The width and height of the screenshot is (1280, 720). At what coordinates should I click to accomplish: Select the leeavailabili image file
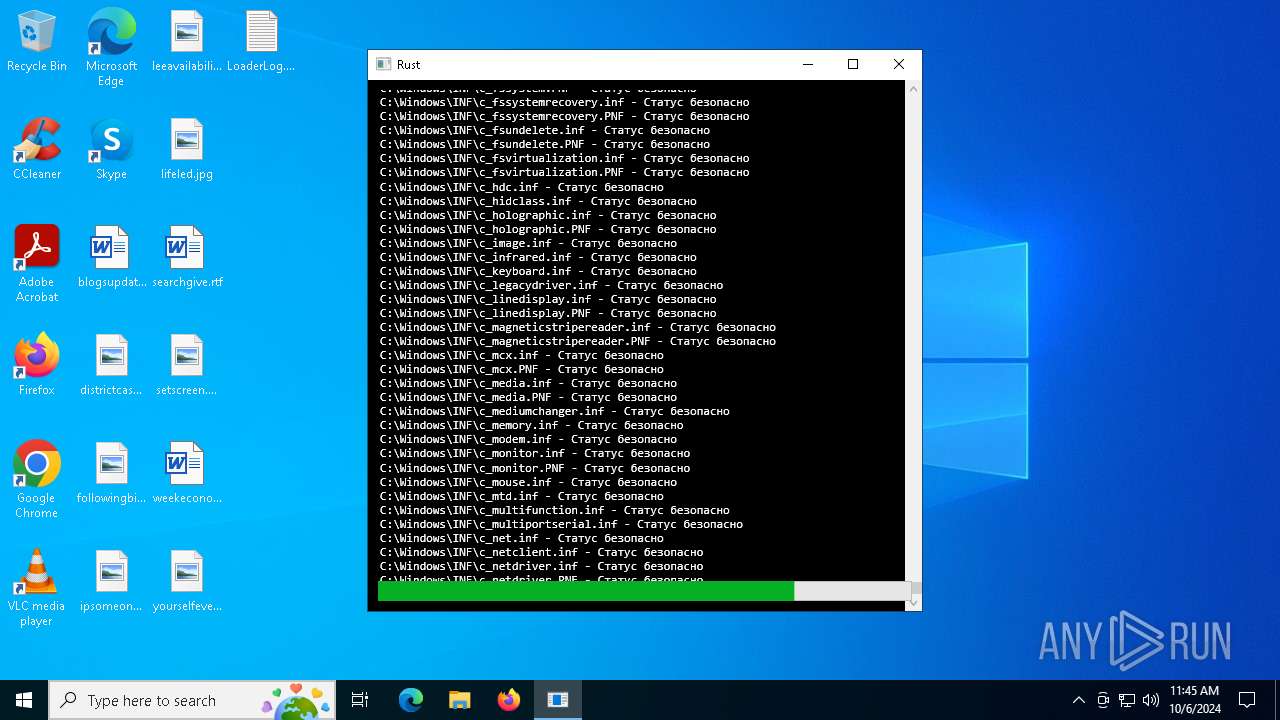click(186, 42)
